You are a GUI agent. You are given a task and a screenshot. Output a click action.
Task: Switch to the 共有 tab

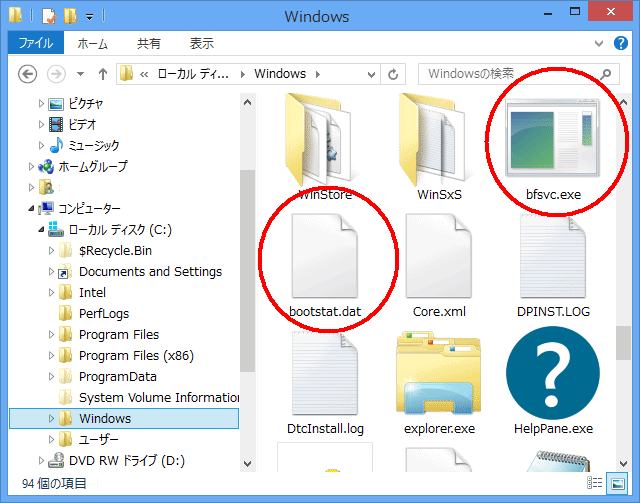point(149,43)
